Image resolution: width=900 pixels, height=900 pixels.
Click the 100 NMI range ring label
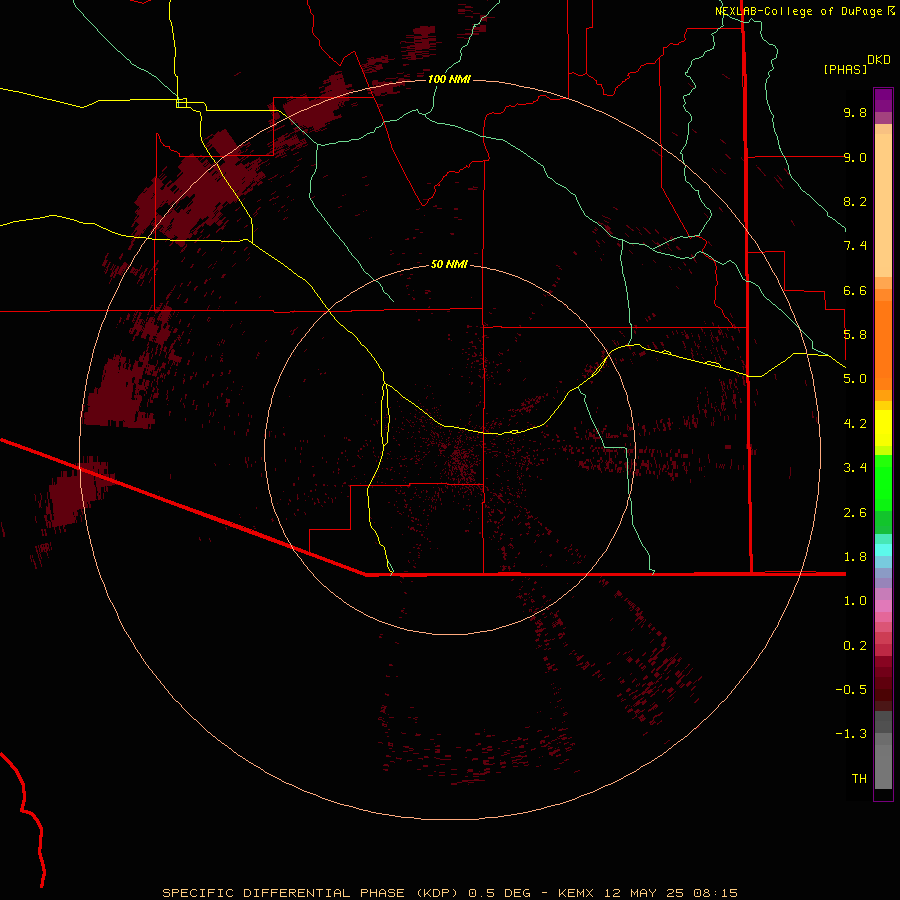coord(449,79)
